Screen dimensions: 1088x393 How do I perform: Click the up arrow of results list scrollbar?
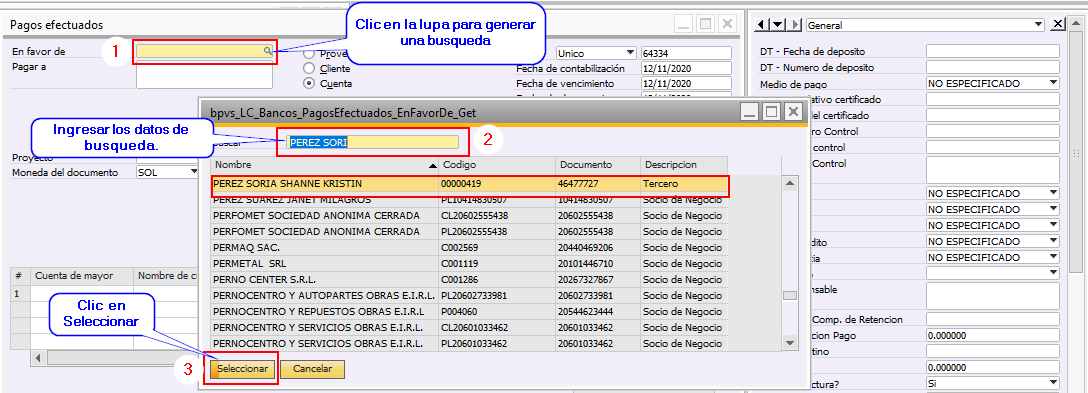tap(789, 183)
